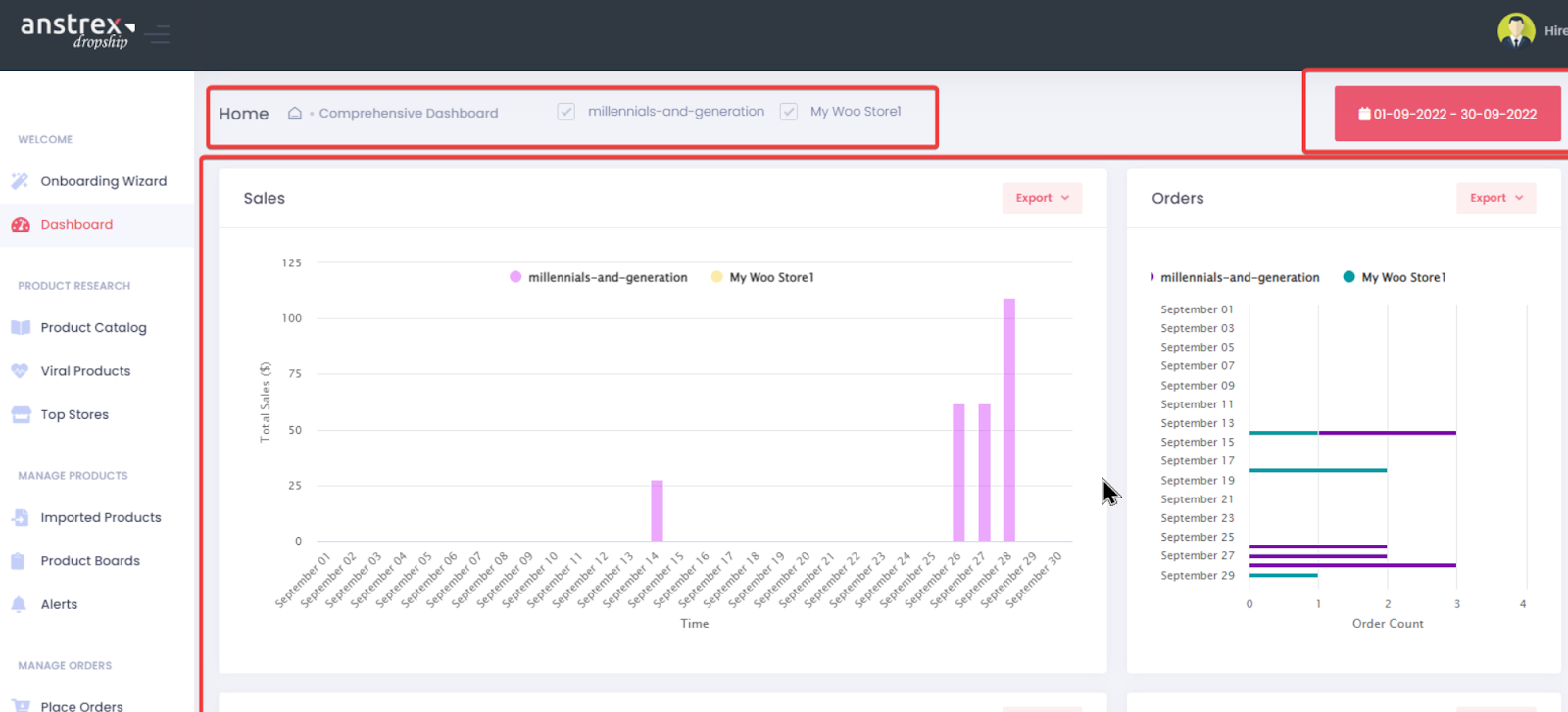Go to Product Boards
Image resolution: width=1568 pixels, height=712 pixels.
coord(90,561)
